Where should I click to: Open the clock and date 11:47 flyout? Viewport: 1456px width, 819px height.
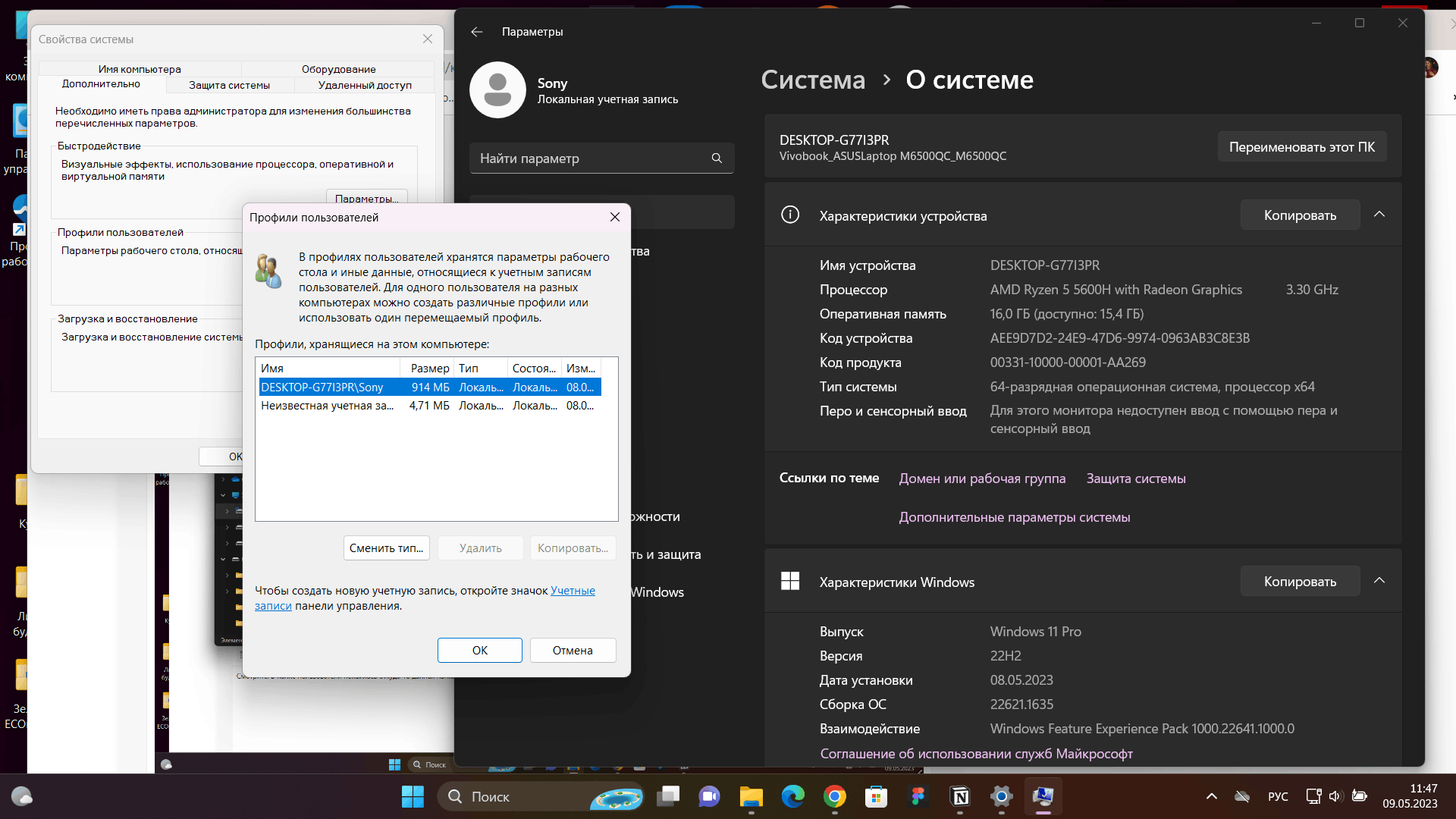[1410, 796]
